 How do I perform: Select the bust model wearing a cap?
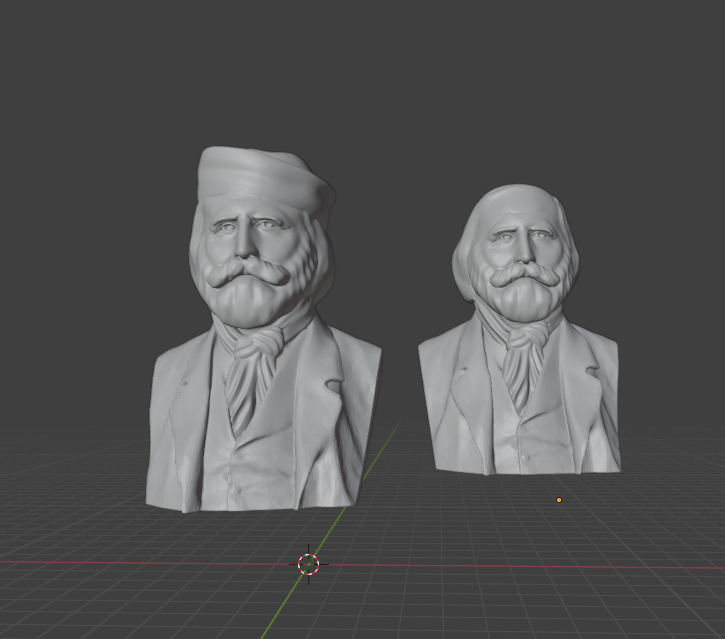[263, 329]
